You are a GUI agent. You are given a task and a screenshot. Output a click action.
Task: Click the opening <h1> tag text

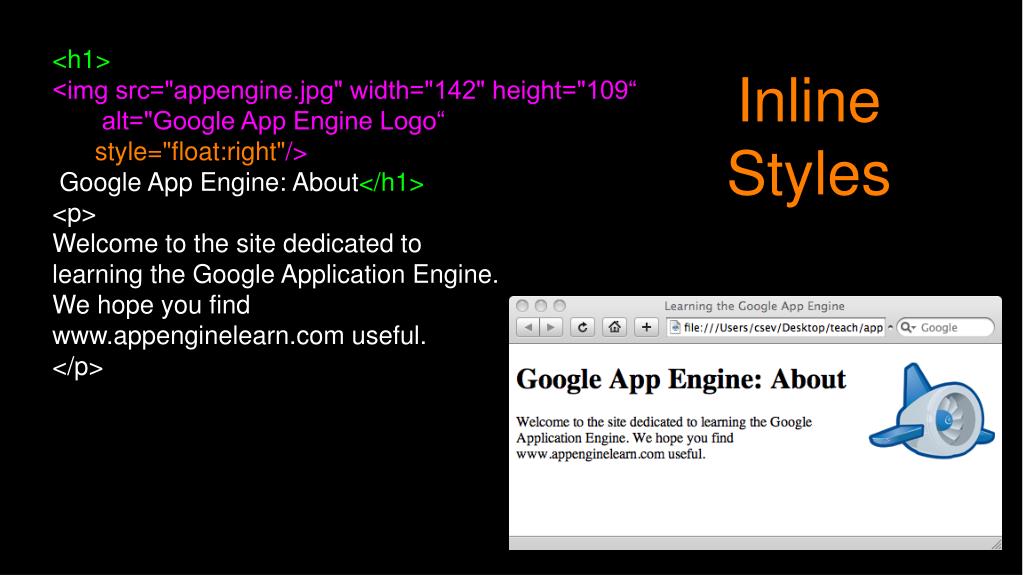pyautogui.click(x=82, y=60)
